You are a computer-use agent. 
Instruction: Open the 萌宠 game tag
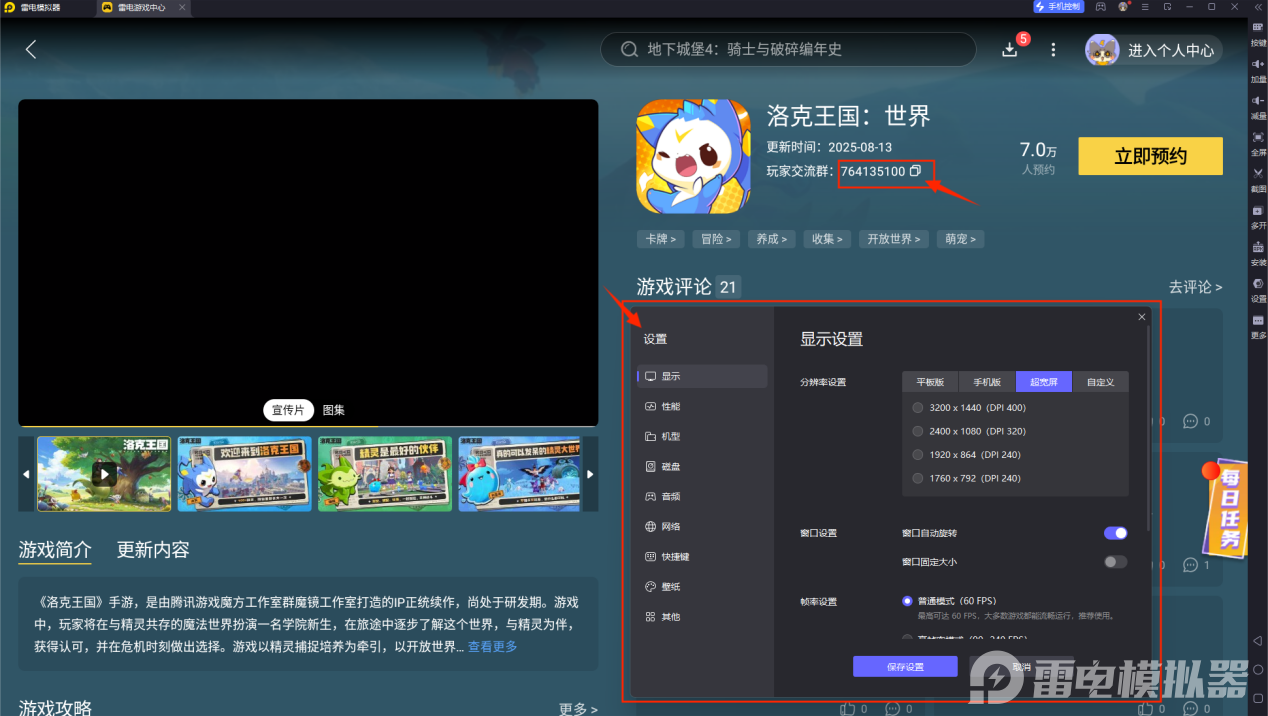pyautogui.click(x=961, y=239)
